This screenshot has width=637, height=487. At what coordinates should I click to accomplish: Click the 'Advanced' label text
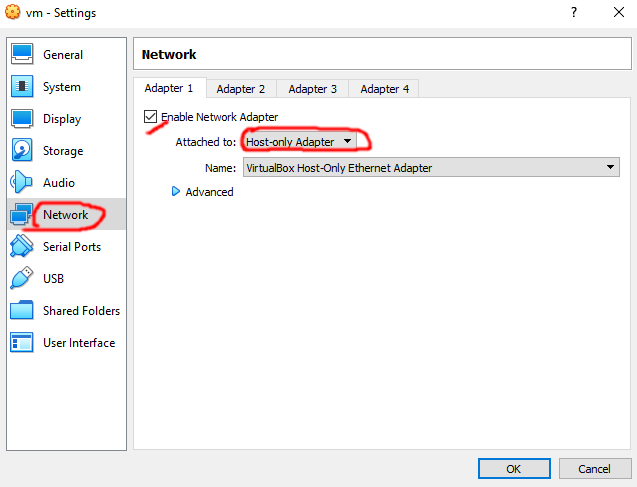[209, 192]
